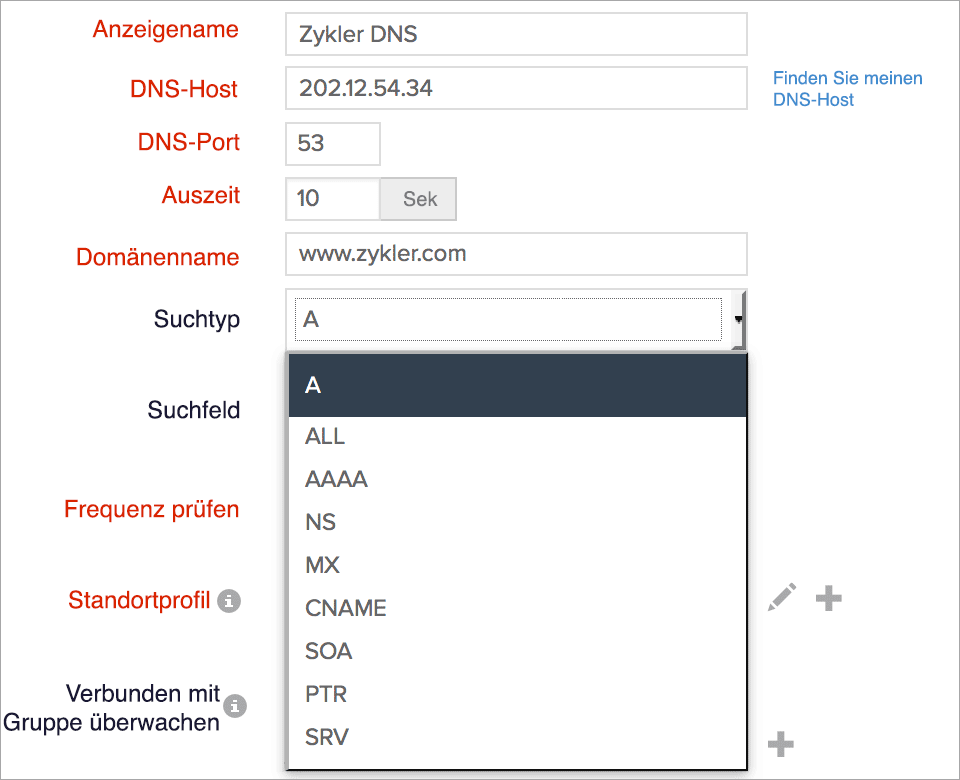Open the Finden Sie meinen DNS-Host link
The width and height of the screenshot is (960, 780).
pyautogui.click(x=847, y=88)
